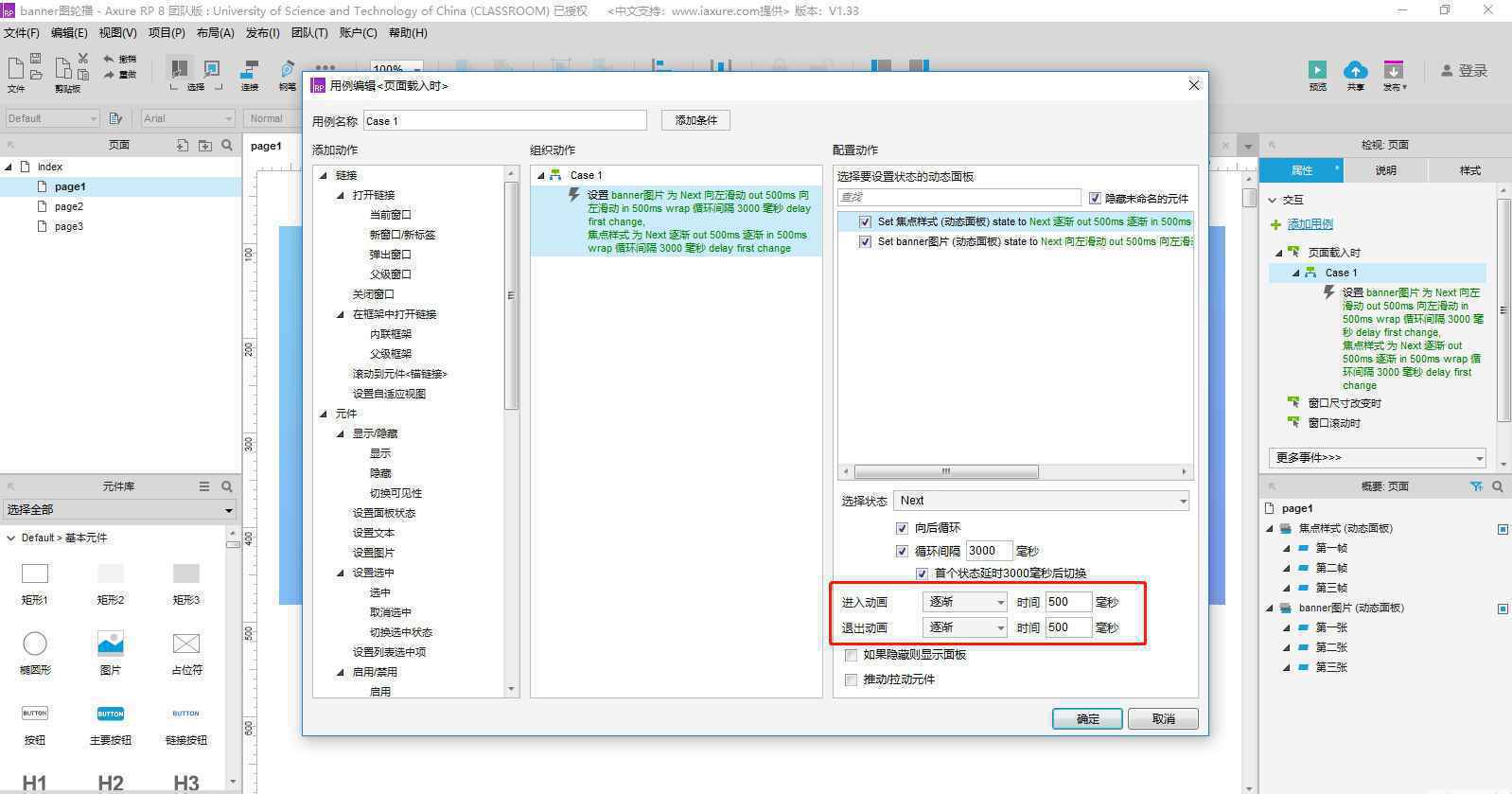The height and width of the screenshot is (794, 1512).
Task: Open the 退出动画 animation dropdown
Action: pyautogui.click(x=965, y=627)
